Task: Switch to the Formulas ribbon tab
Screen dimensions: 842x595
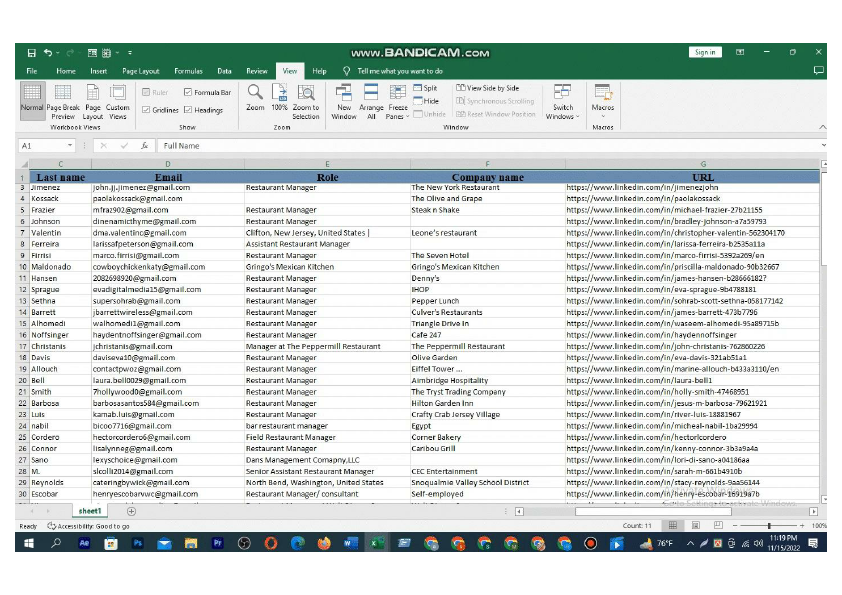Action: click(x=188, y=71)
